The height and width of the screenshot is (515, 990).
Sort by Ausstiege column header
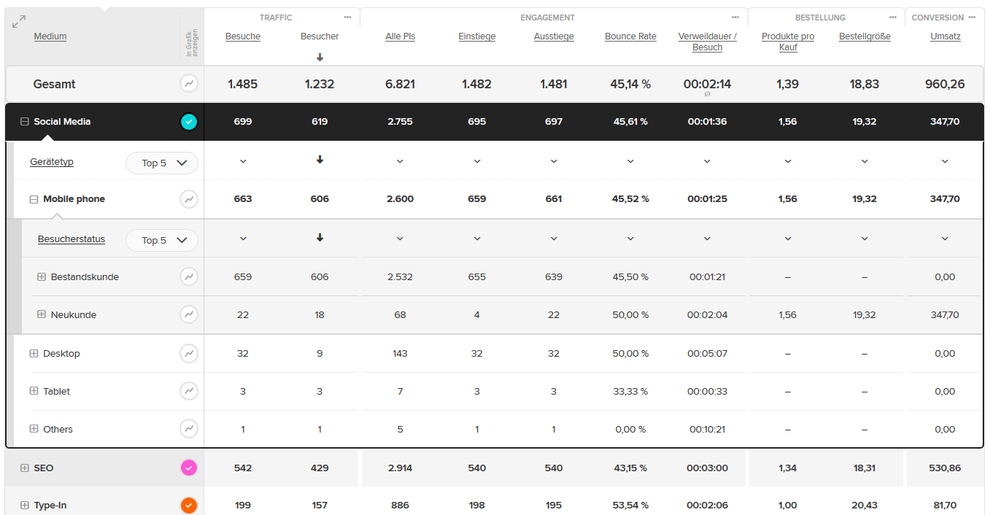pyautogui.click(x=554, y=37)
